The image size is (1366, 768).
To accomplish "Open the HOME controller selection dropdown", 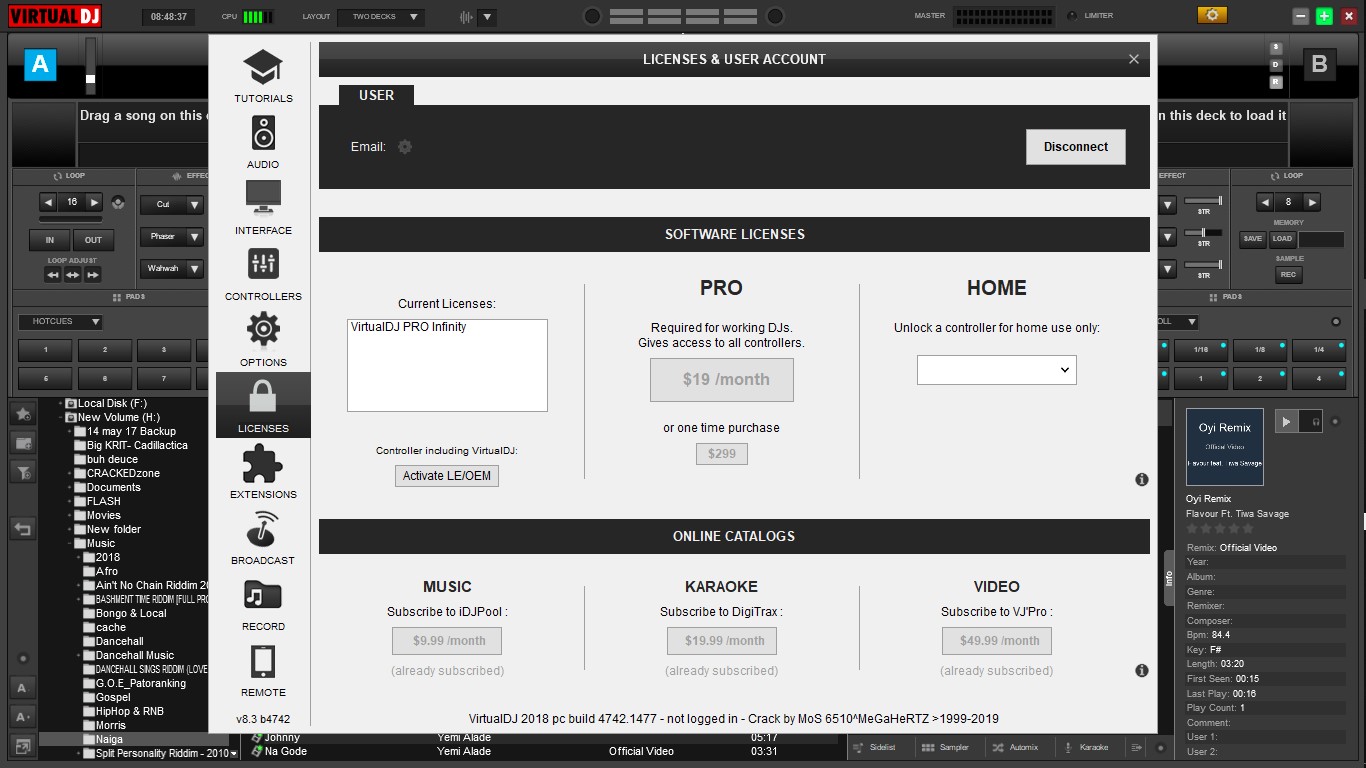I will pos(996,370).
